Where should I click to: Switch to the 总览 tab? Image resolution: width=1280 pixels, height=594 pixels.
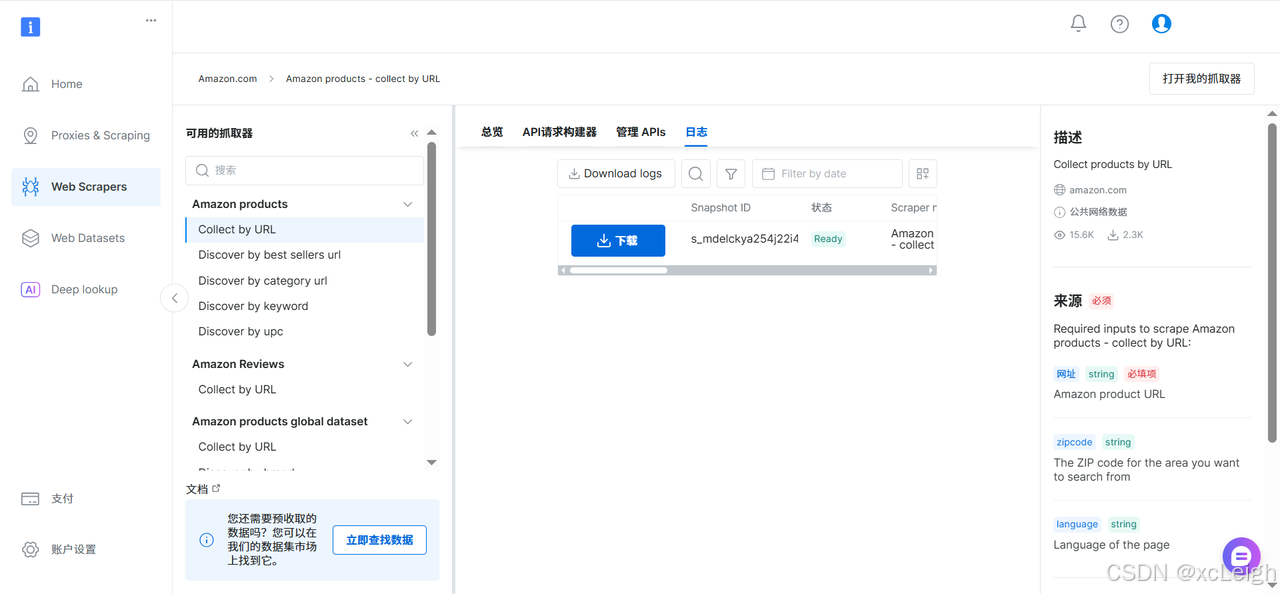(x=492, y=132)
